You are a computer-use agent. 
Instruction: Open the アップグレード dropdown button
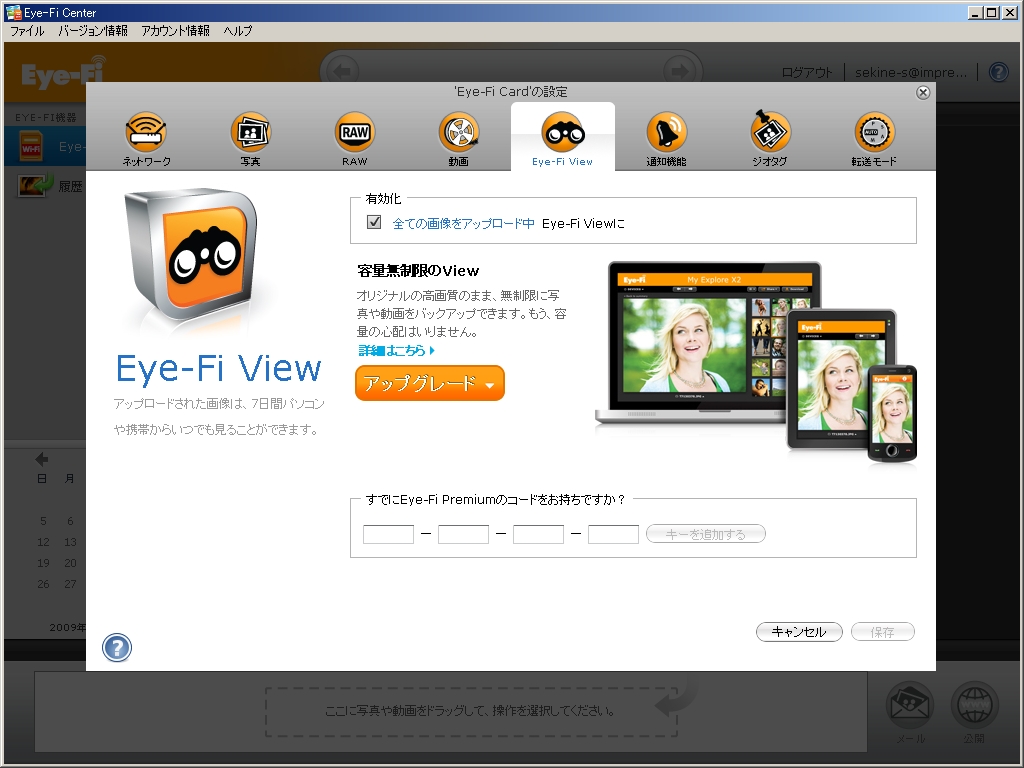(x=429, y=383)
